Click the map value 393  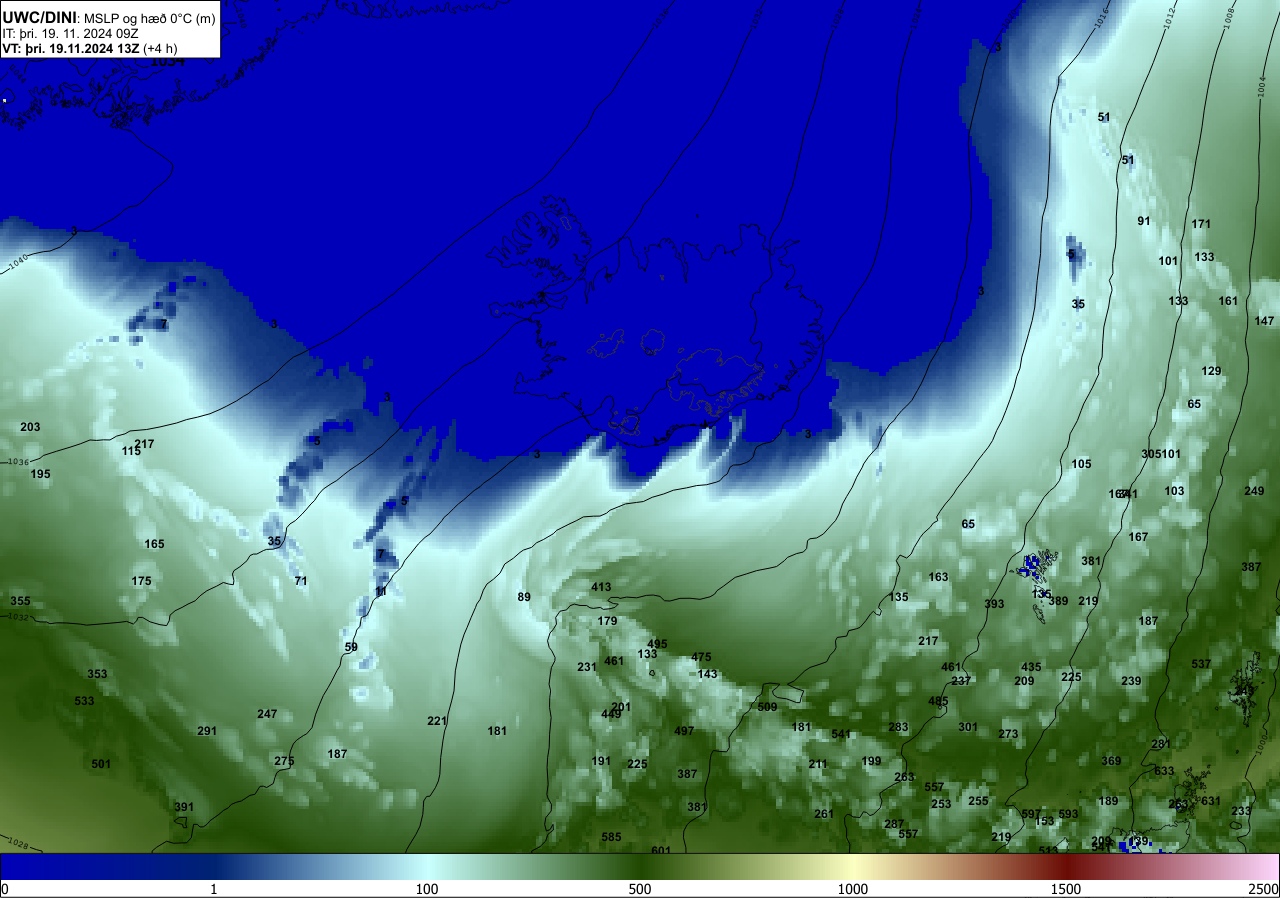tap(994, 604)
